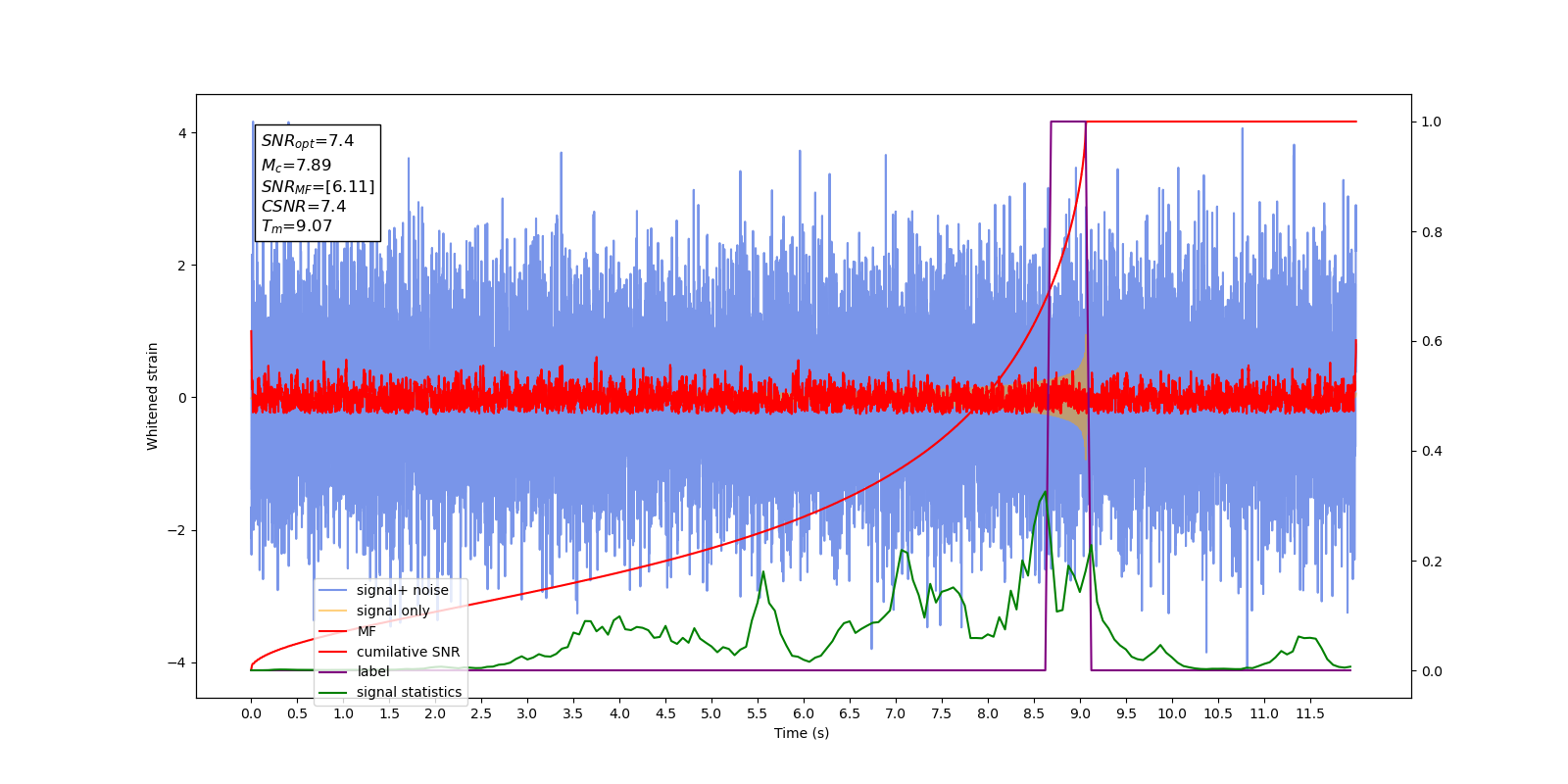1568x784 pixels.
Task: Click the green line sample in 'signal statistics' legend
Action: click(x=333, y=692)
